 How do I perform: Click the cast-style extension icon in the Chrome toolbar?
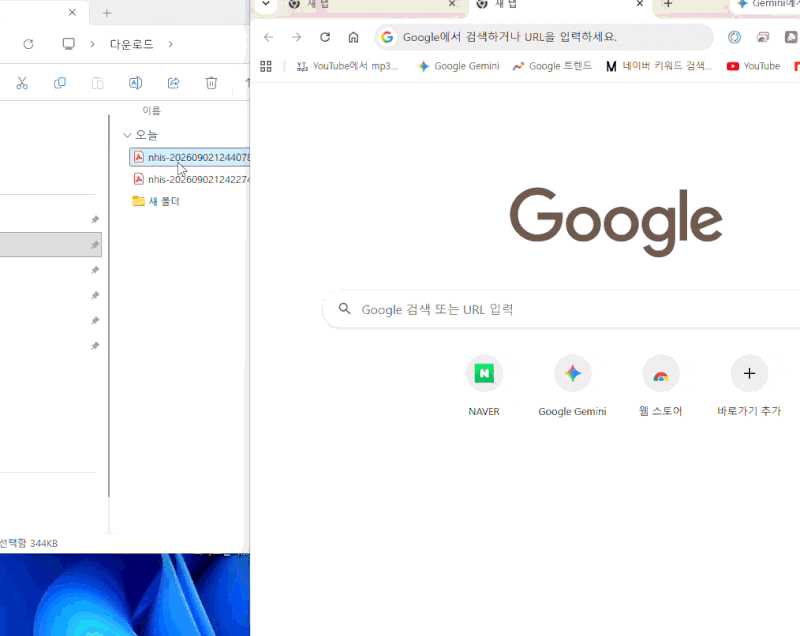point(763,37)
